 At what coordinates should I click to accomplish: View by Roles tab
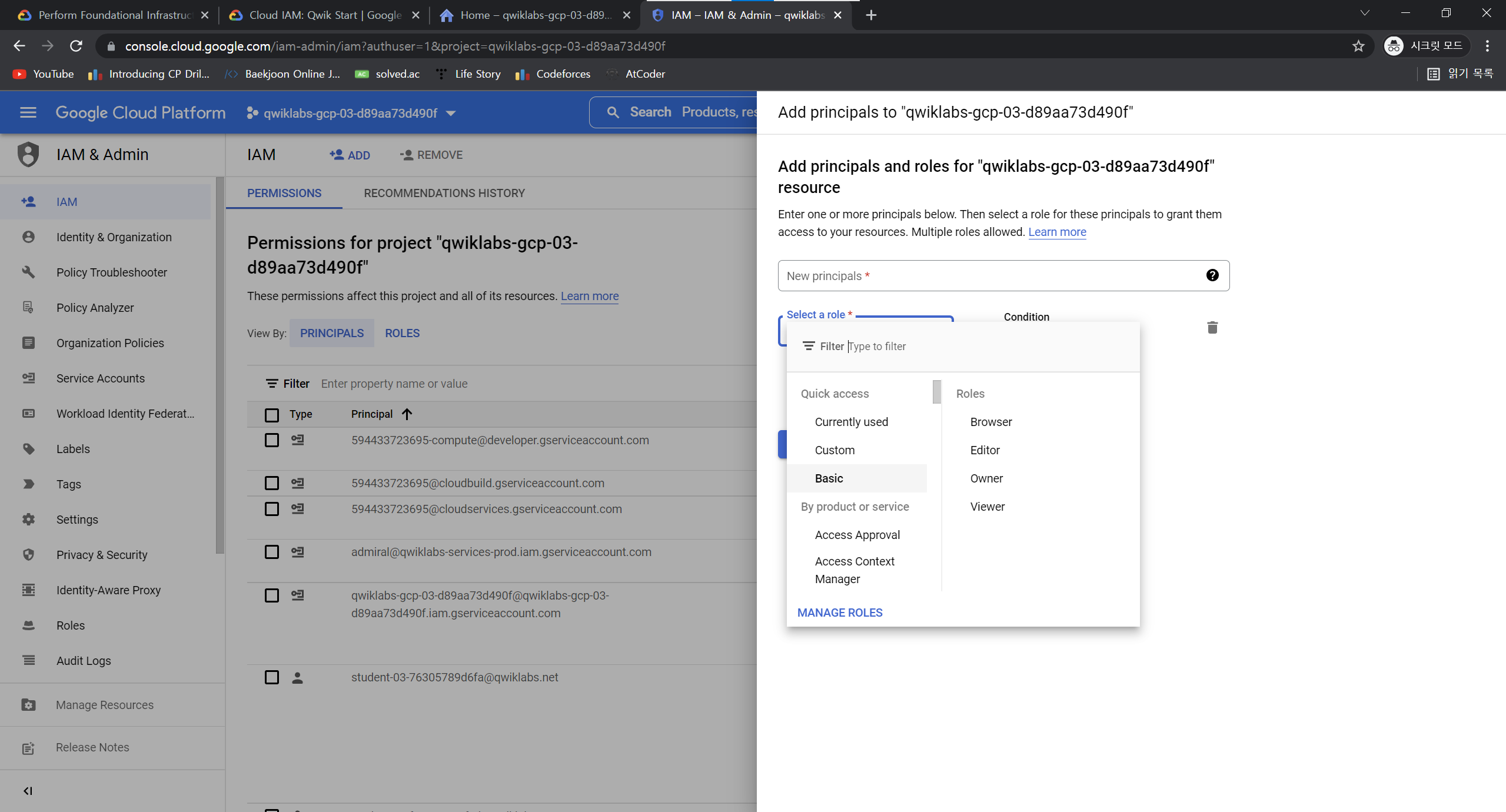pos(402,333)
